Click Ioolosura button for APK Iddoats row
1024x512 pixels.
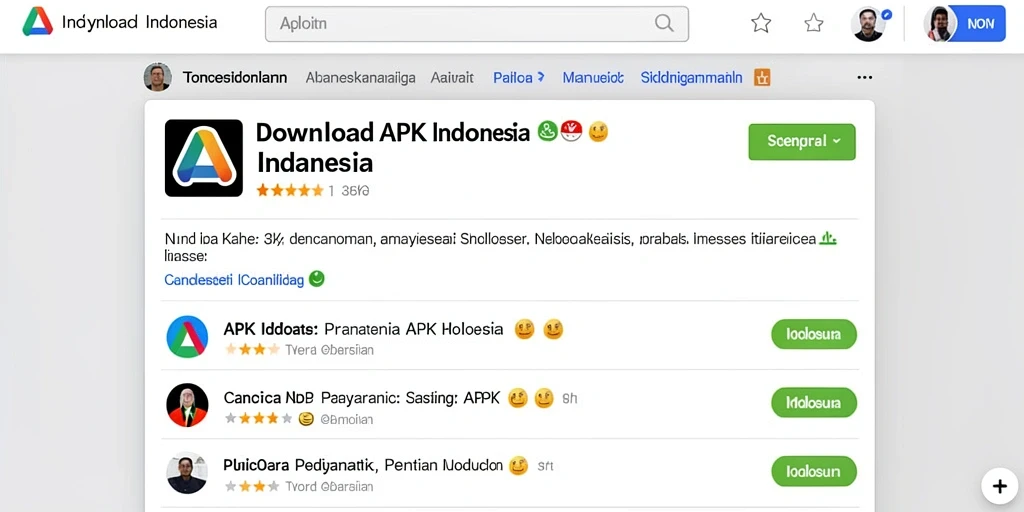(814, 334)
